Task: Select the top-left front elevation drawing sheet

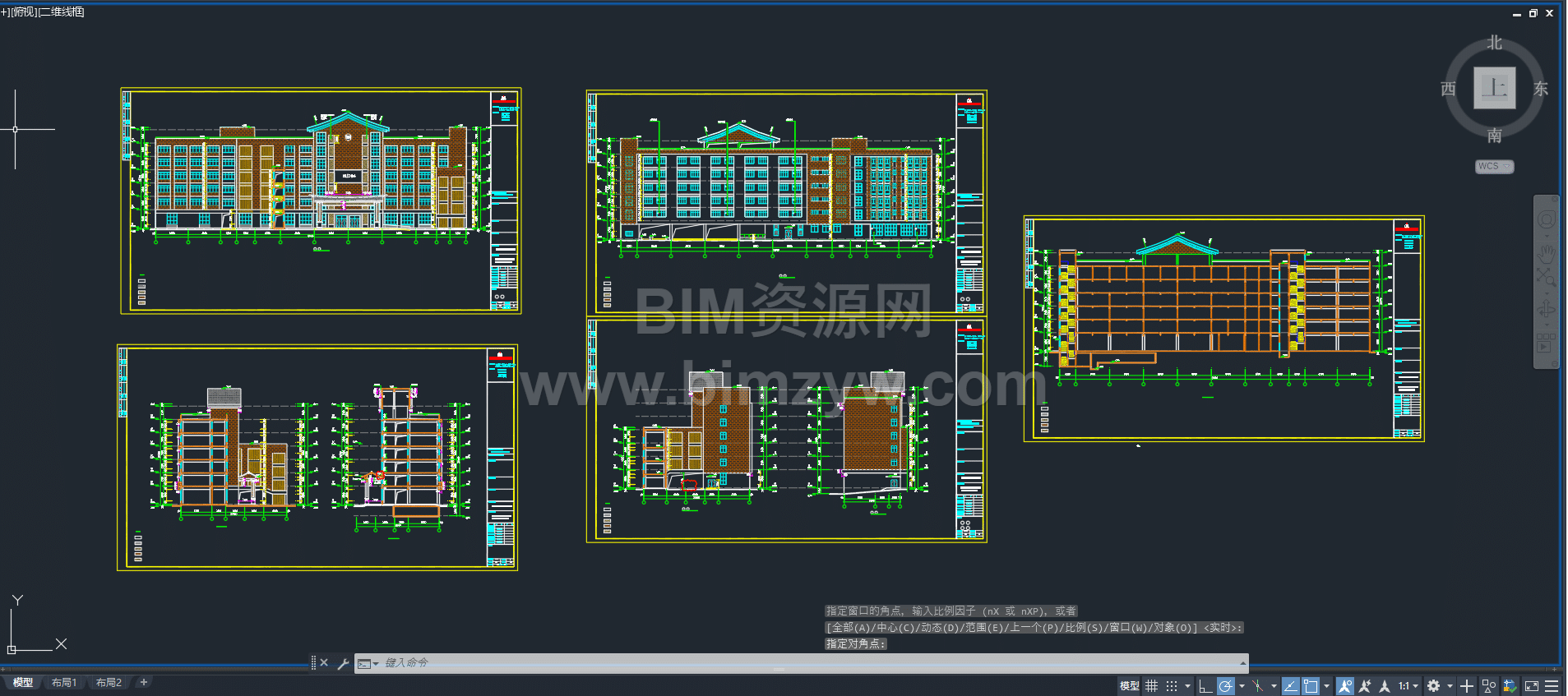Action: click(321, 201)
